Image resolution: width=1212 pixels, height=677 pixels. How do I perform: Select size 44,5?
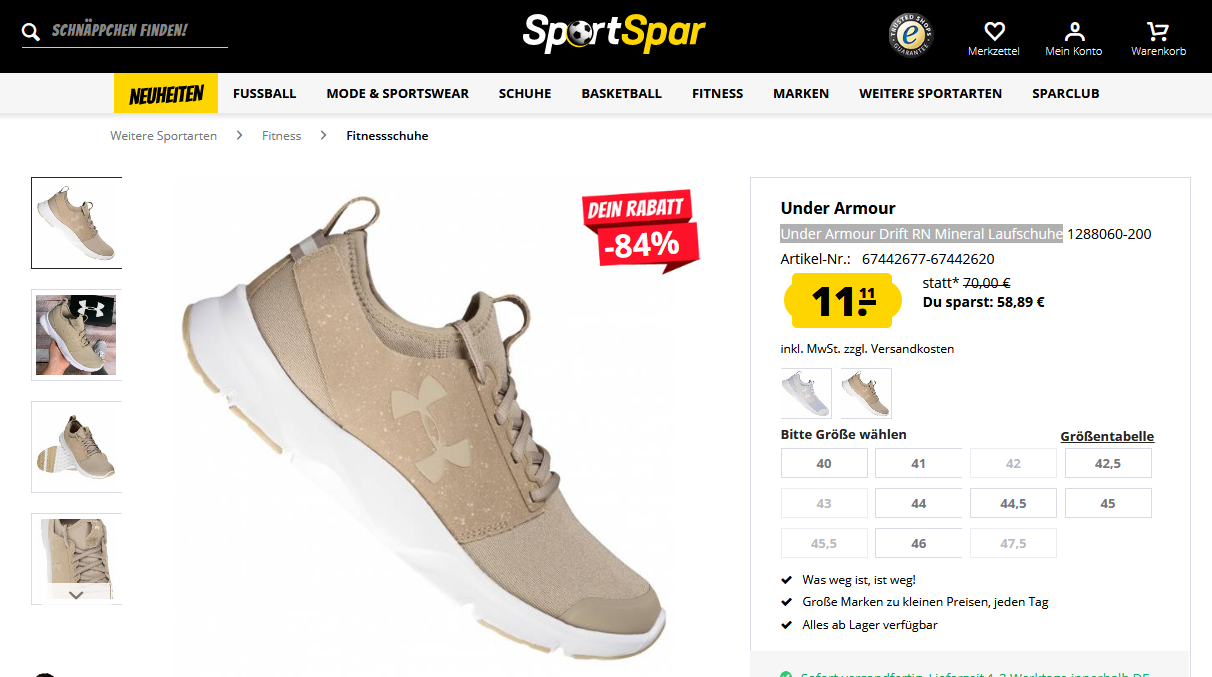click(x=1013, y=503)
